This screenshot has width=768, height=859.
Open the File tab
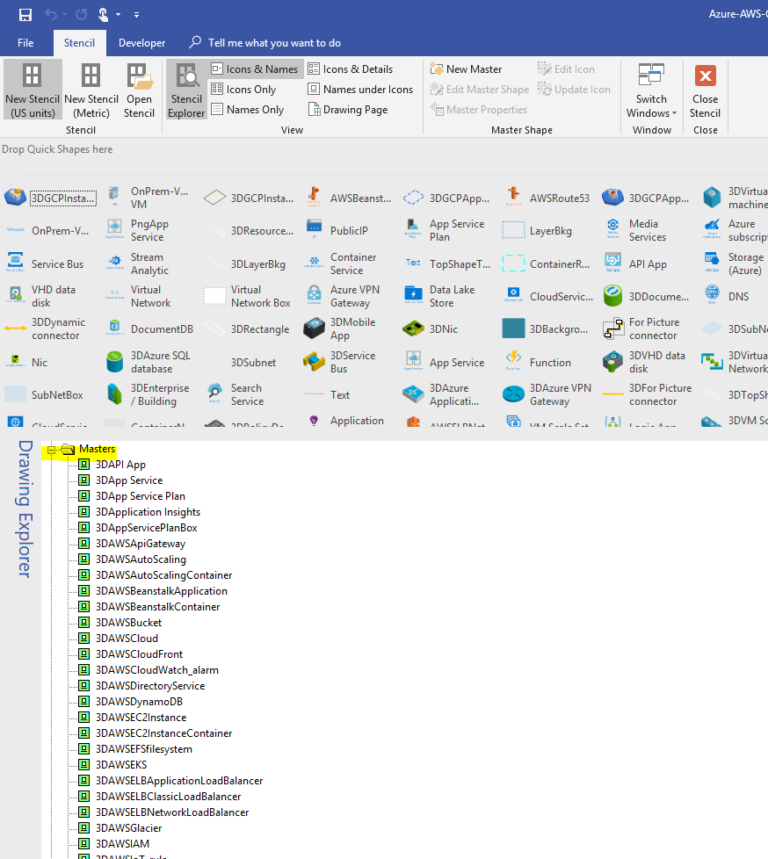(x=25, y=43)
